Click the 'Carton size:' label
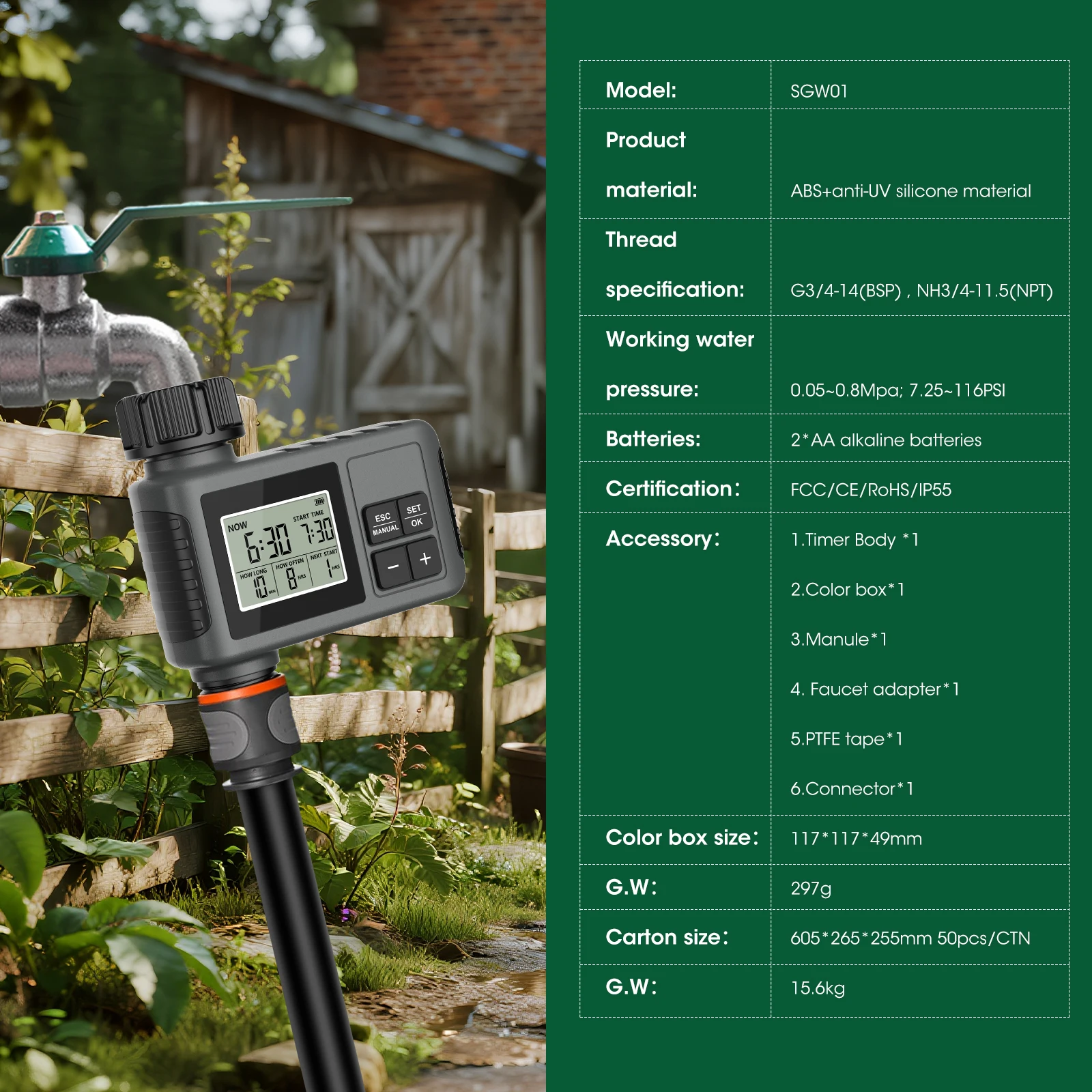1092x1092 pixels. coord(667,937)
